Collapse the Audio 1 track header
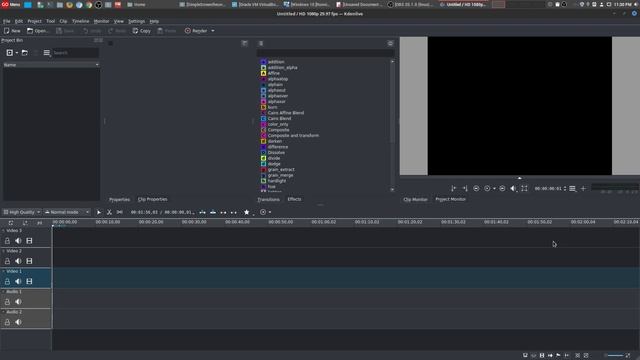 pyautogui.click(x=4, y=292)
